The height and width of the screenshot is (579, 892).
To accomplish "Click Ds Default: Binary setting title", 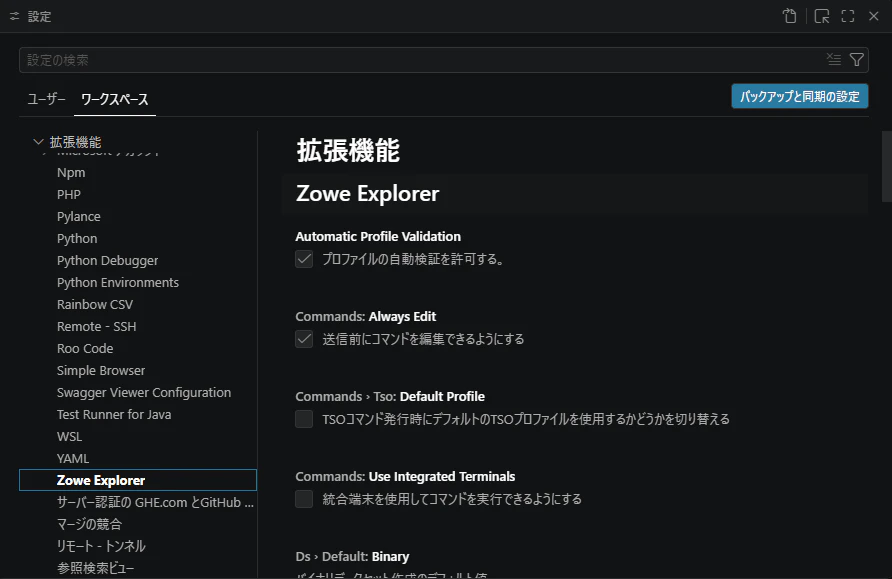I will [352, 556].
